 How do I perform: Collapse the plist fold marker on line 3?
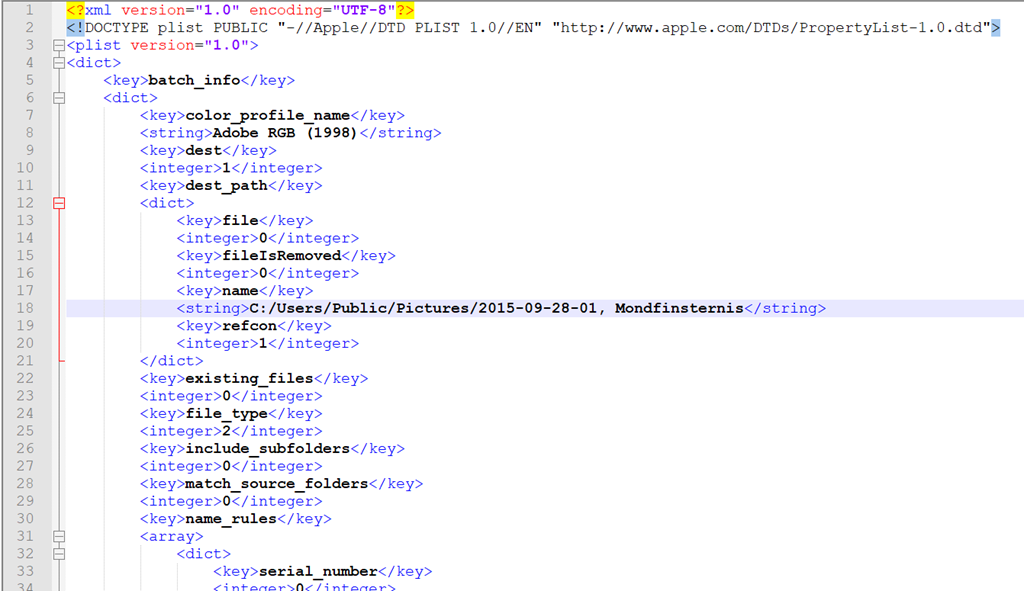pyautogui.click(x=59, y=45)
